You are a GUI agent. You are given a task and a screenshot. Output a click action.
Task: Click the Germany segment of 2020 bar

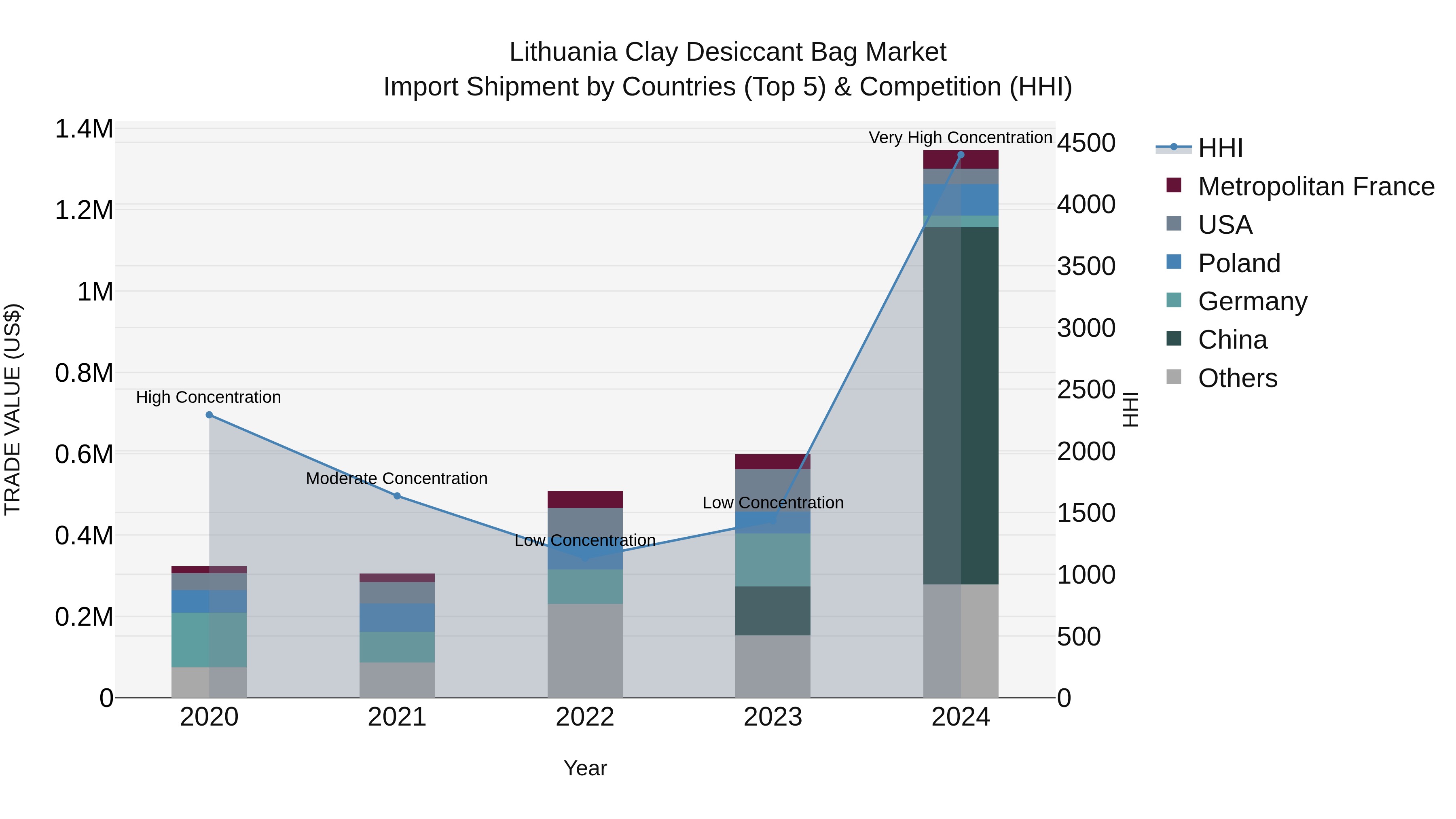[x=209, y=640]
